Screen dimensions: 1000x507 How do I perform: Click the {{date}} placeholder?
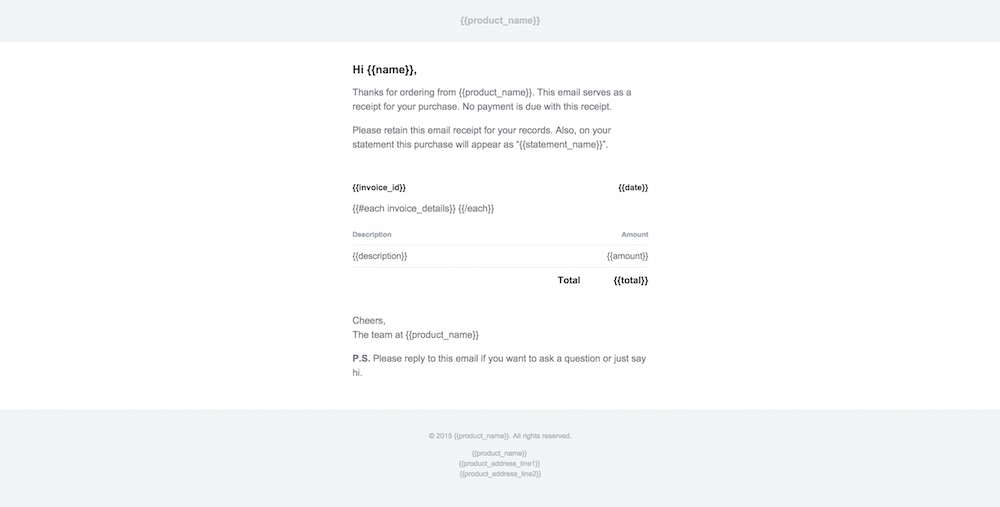633,187
